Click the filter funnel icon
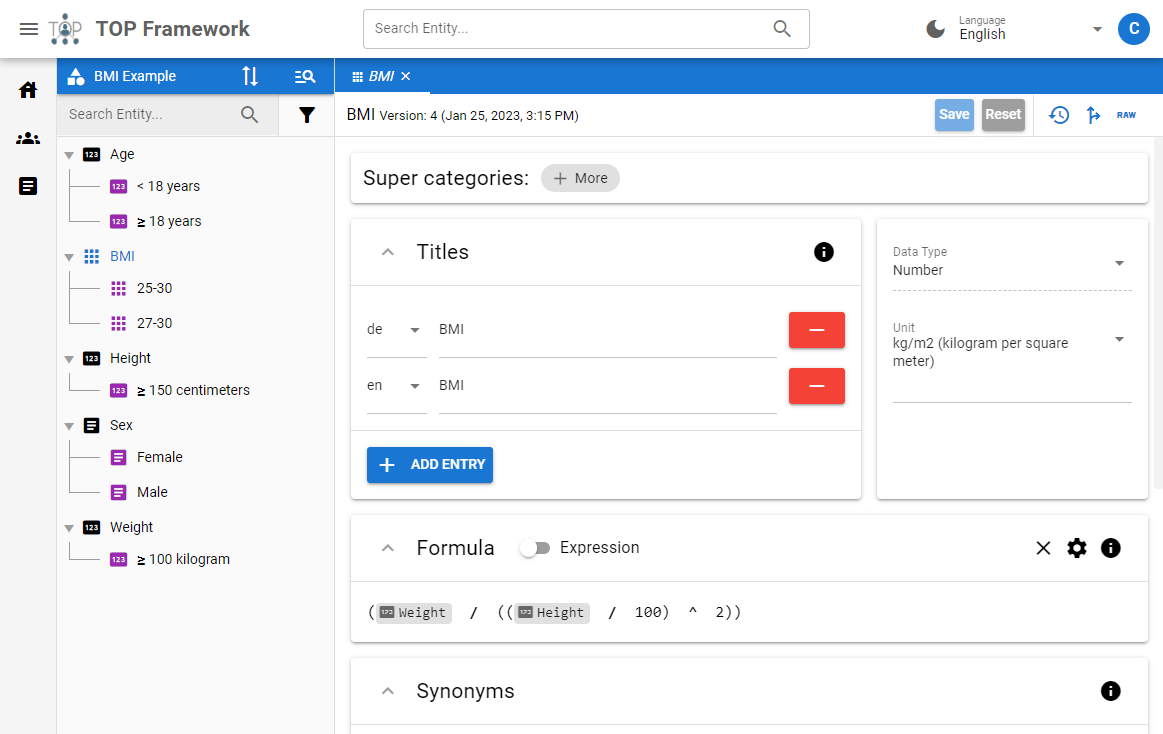1163x734 pixels. coord(307,115)
